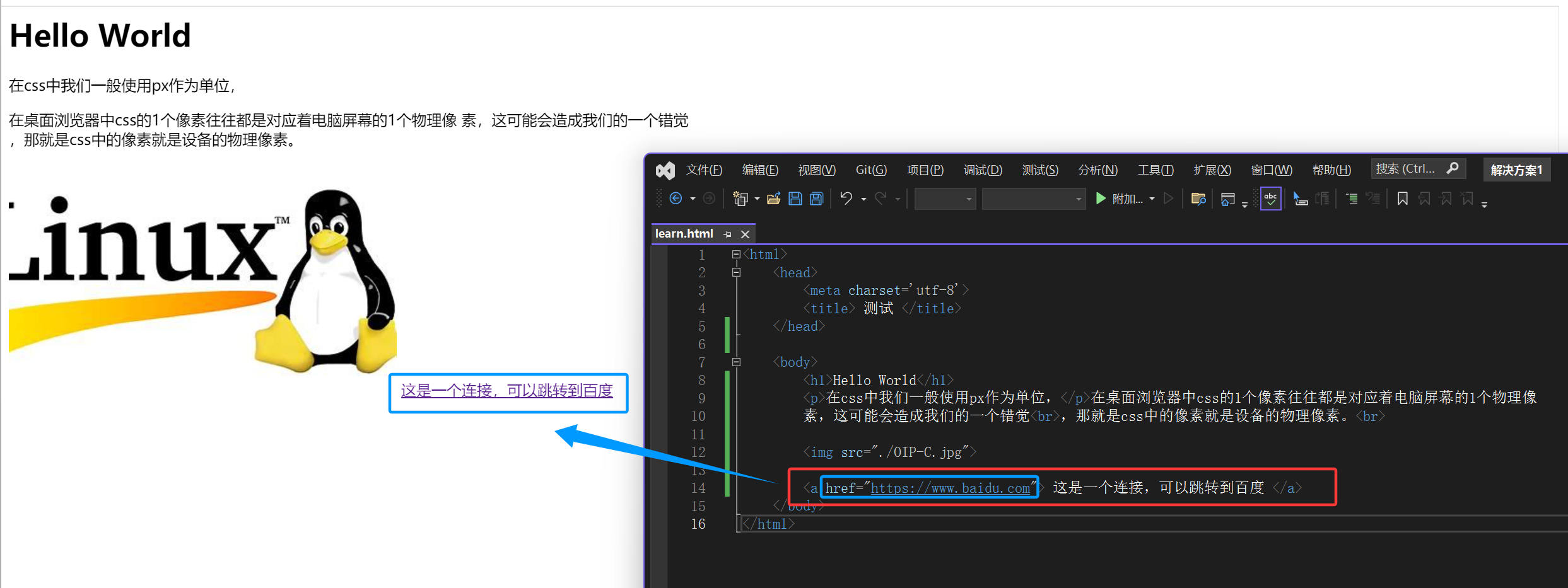
Task: Save learn.html with the single floppy icon
Action: [795, 199]
